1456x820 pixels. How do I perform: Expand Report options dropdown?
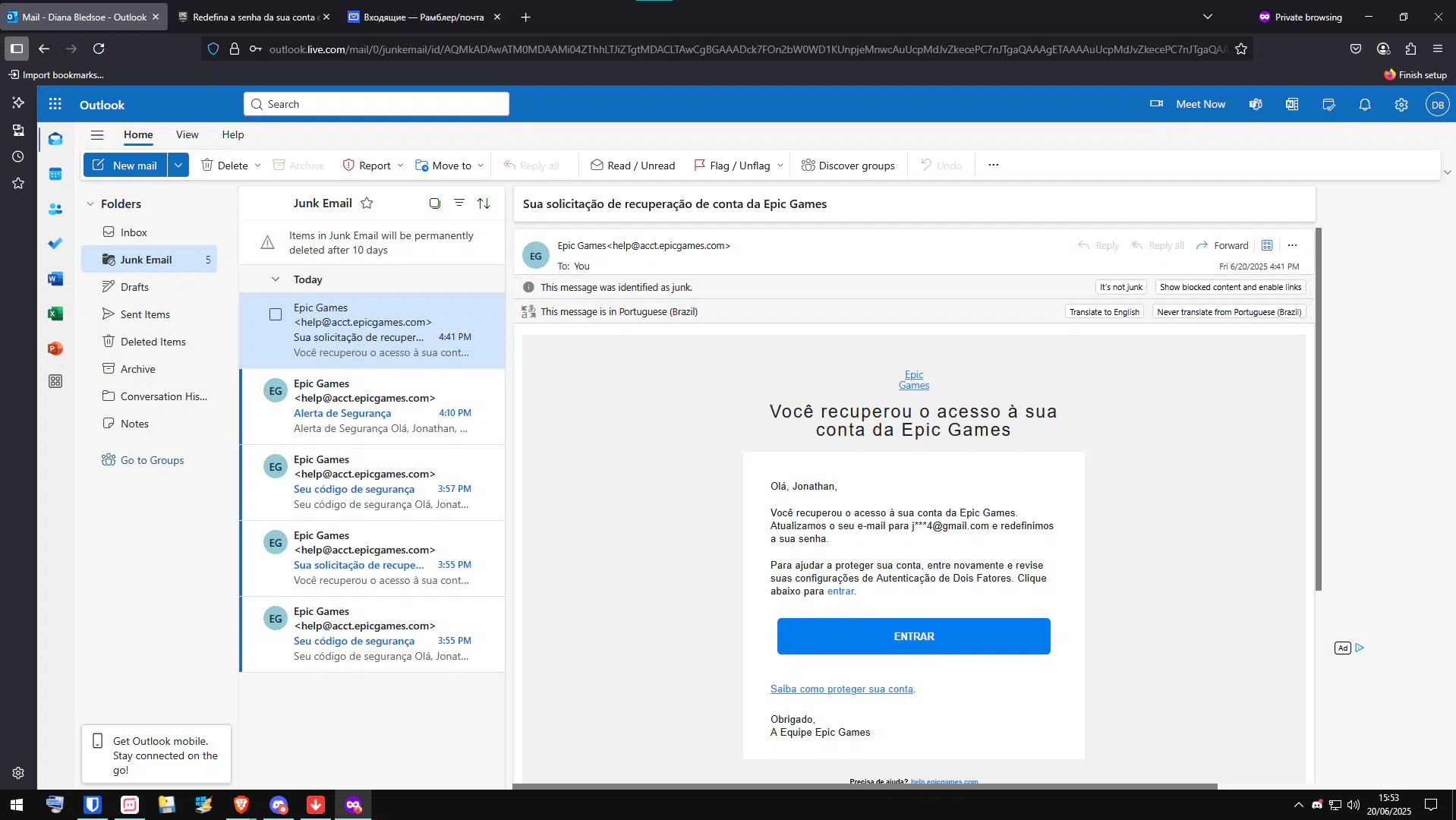tap(400, 166)
